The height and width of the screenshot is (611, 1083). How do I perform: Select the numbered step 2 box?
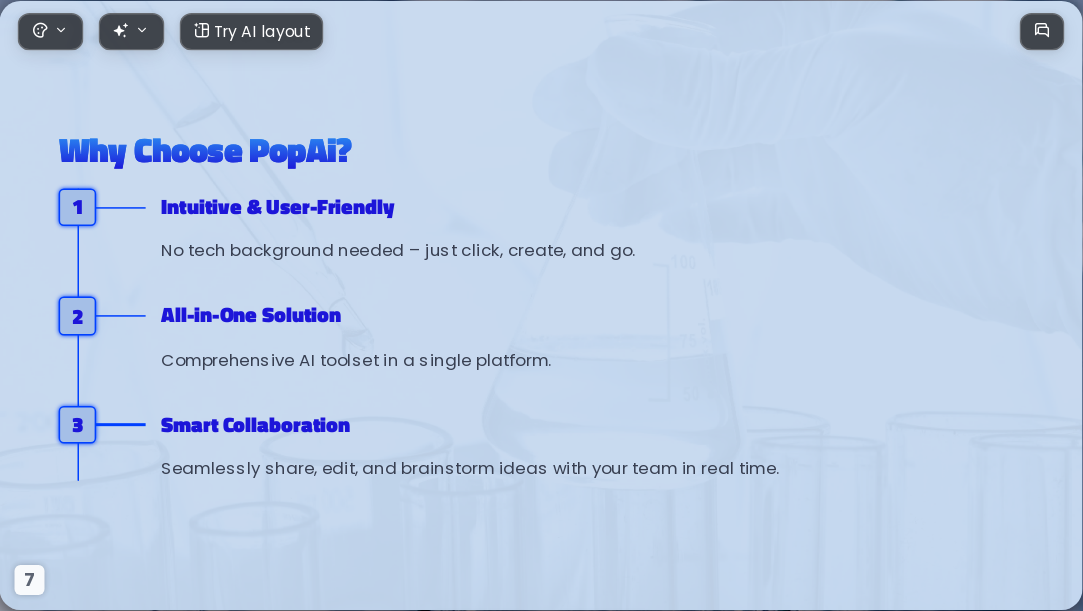(x=77, y=316)
